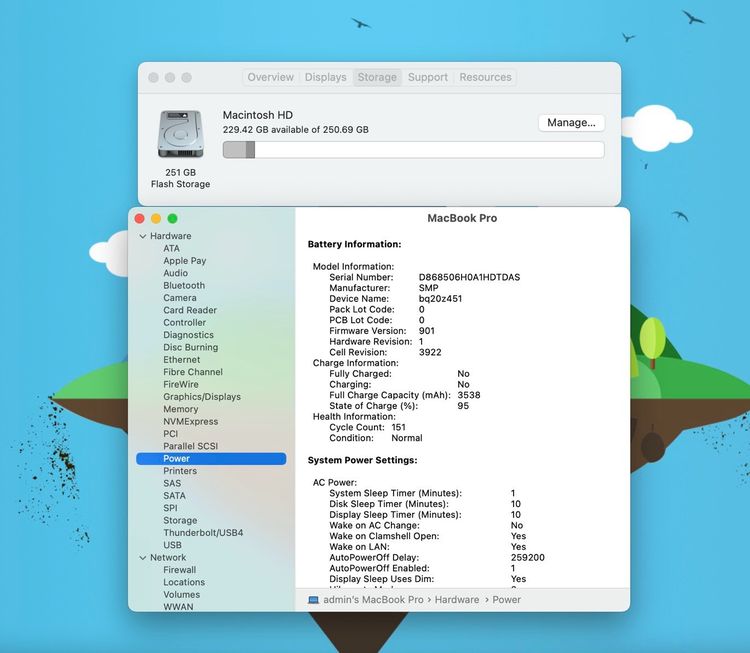Click the battery serial number D868506H0A1HDTDAS
The height and width of the screenshot is (653, 750).
469,277
